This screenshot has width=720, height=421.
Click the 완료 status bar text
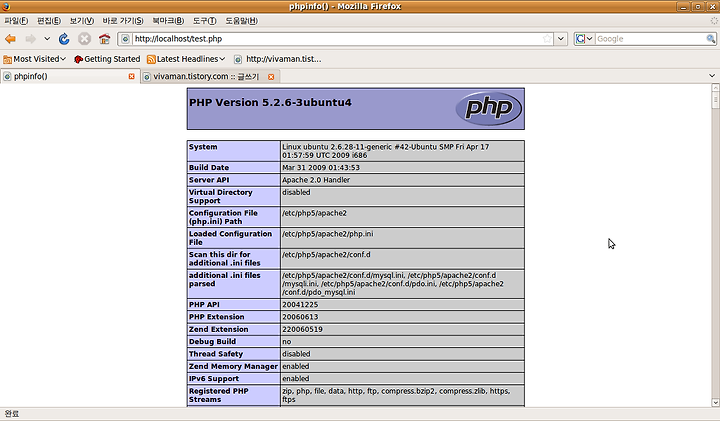(x=11, y=414)
